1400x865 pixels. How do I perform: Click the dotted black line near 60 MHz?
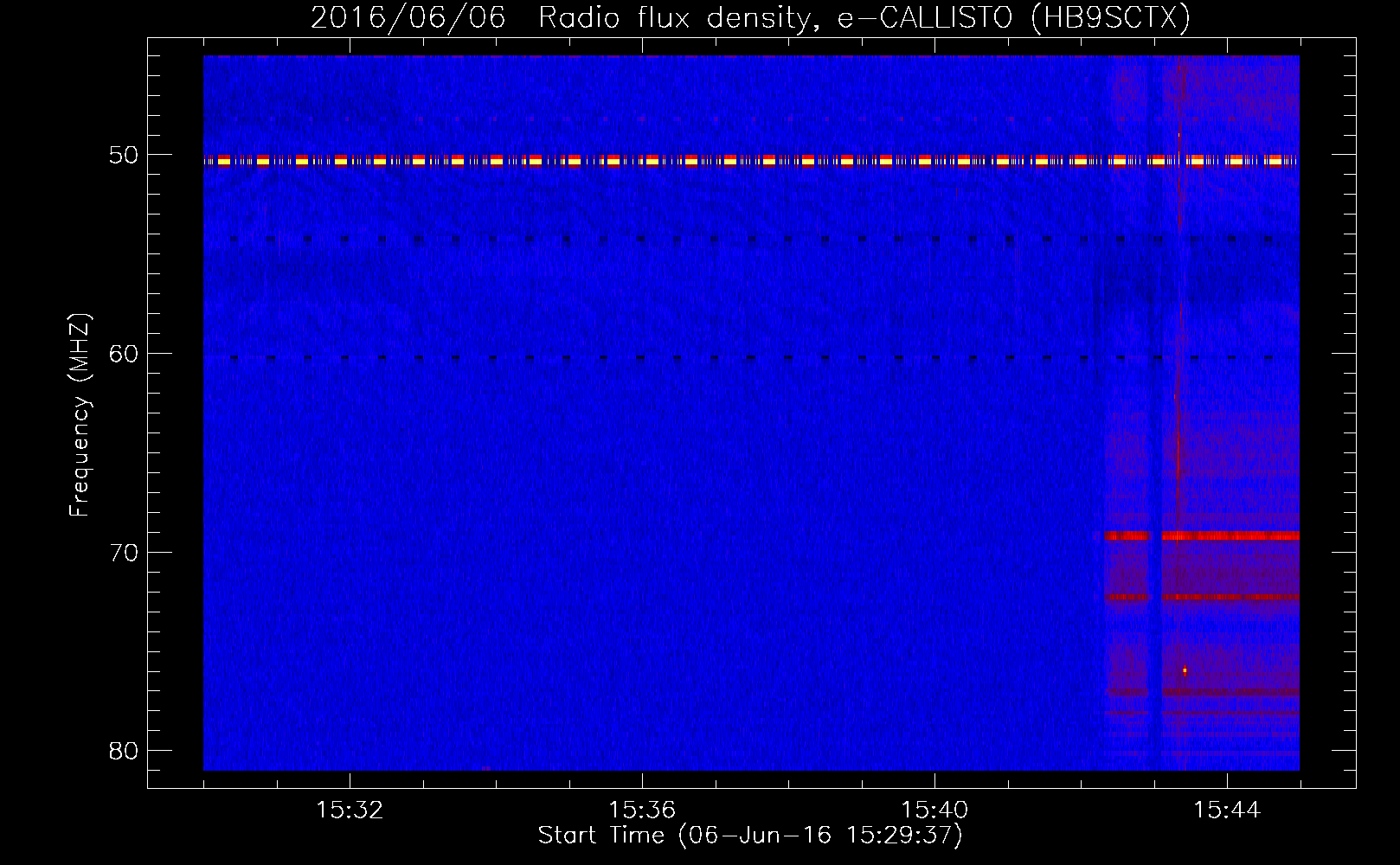[x=751, y=357]
